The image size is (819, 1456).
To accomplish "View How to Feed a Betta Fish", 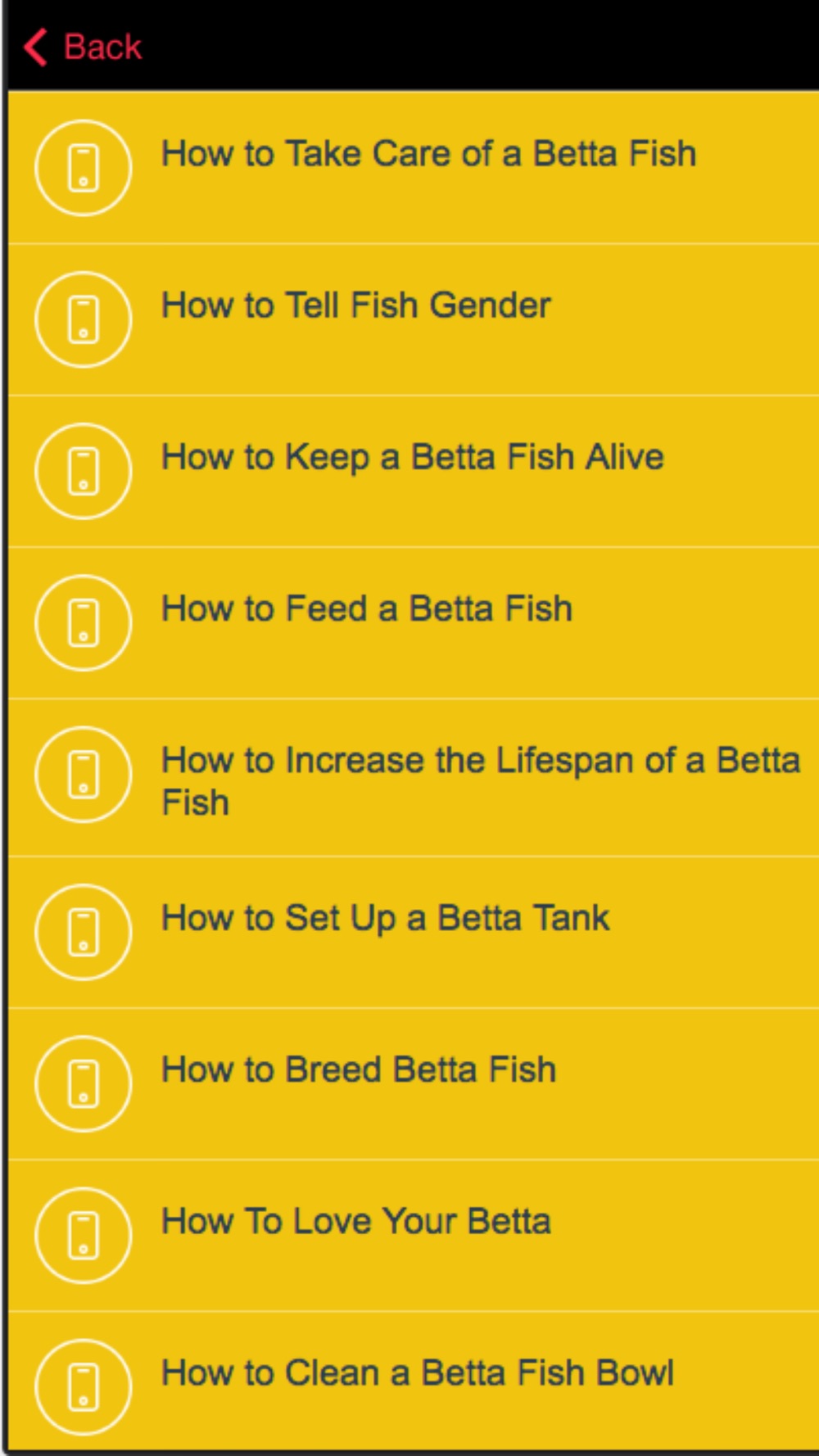I will (x=367, y=609).
